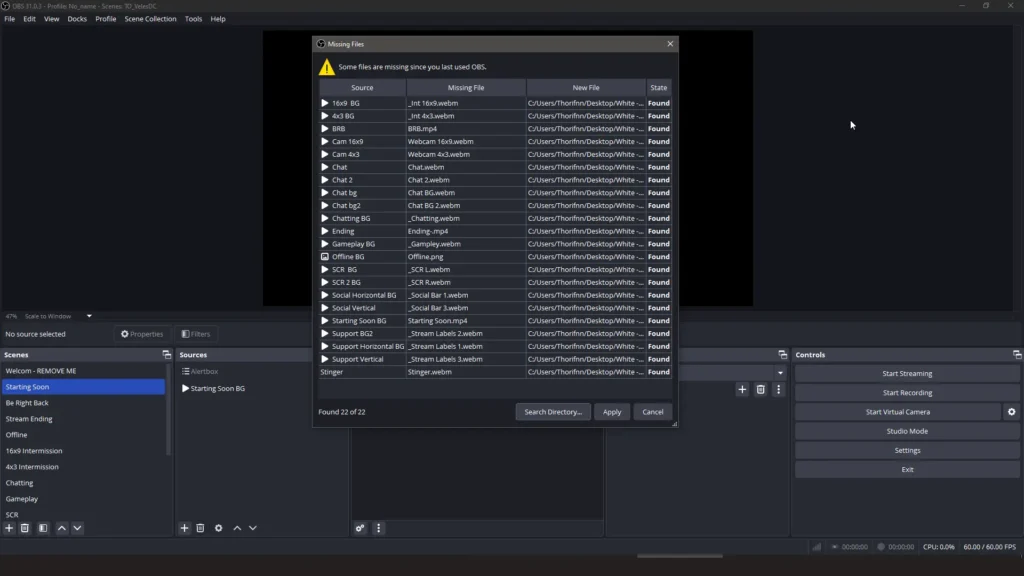This screenshot has width=1024, height=576.
Task: Open advanced audio properties gears icon
Action: [x=360, y=528]
